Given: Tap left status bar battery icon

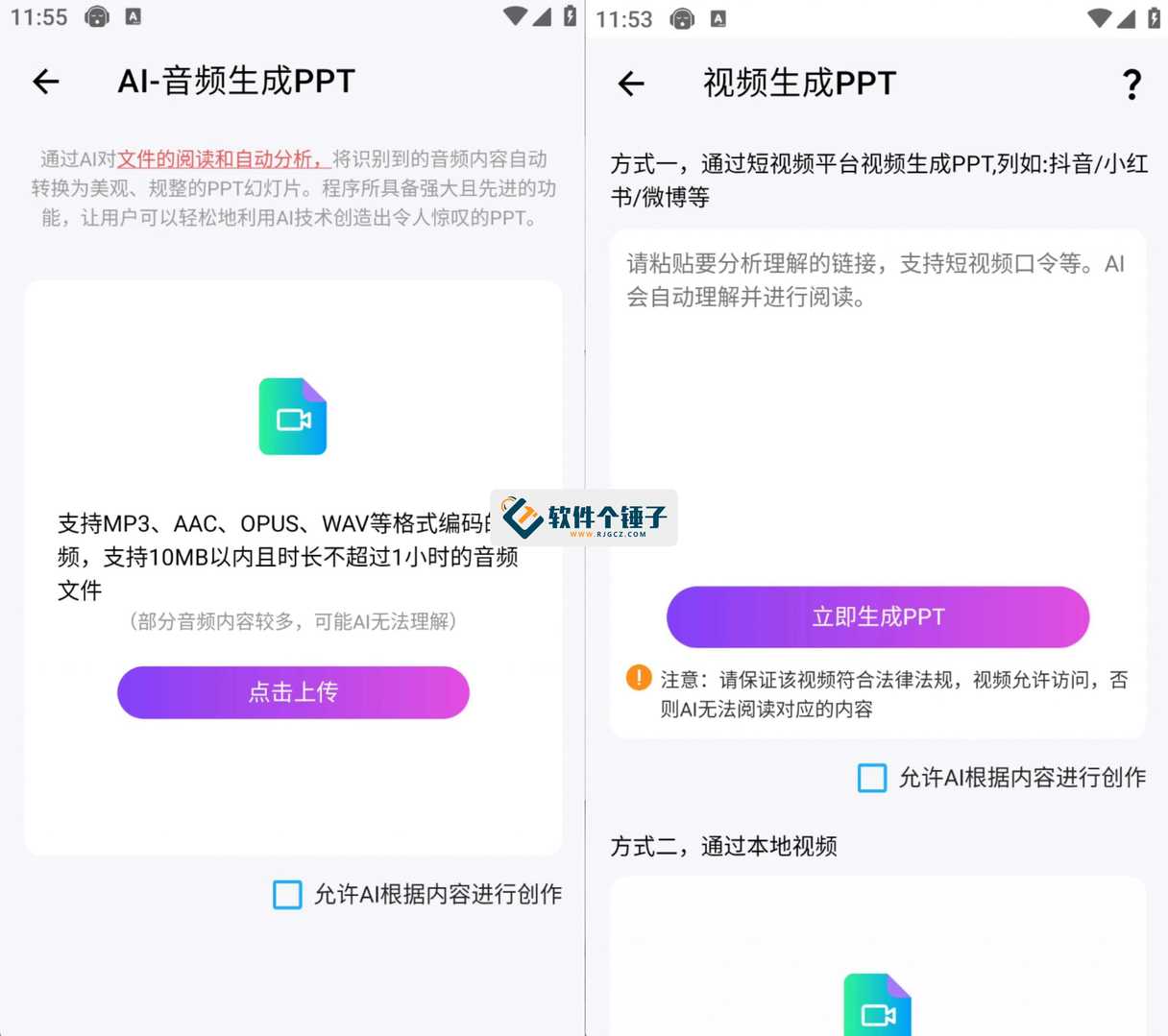Looking at the screenshot, I should click(570, 15).
